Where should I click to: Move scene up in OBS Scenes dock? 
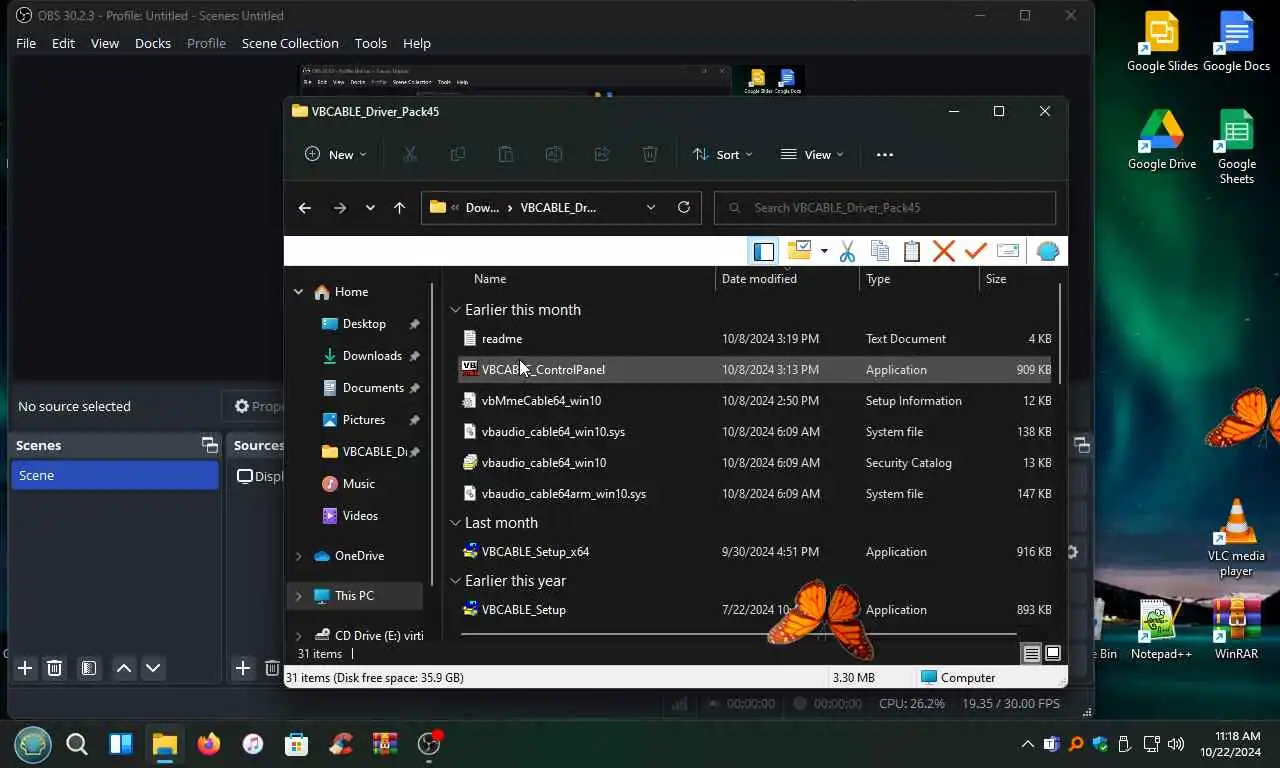[x=124, y=668]
